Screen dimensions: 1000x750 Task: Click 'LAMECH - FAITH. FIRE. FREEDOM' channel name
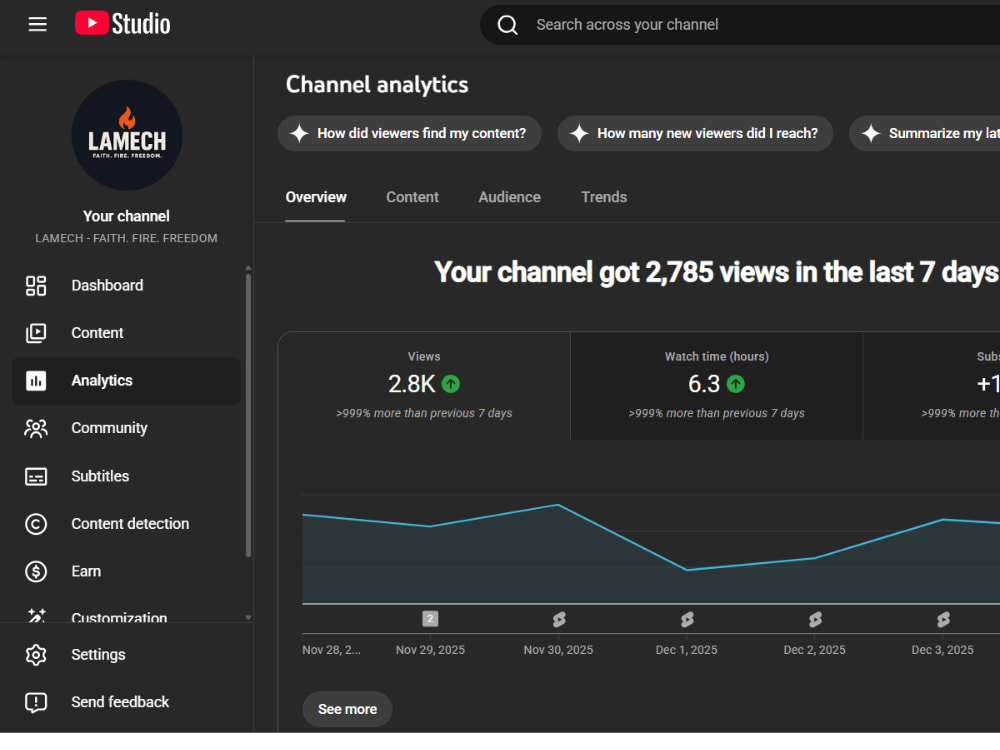(x=126, y=239)
